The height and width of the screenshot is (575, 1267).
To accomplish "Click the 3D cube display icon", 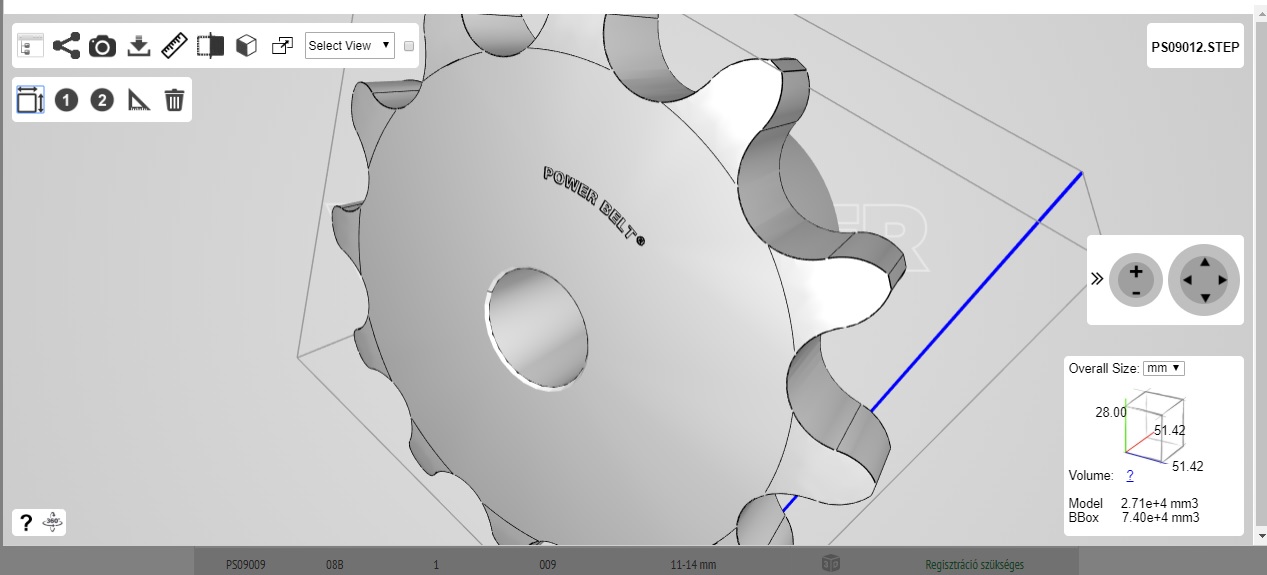I will pyautogui.click(x=246, y=46).
